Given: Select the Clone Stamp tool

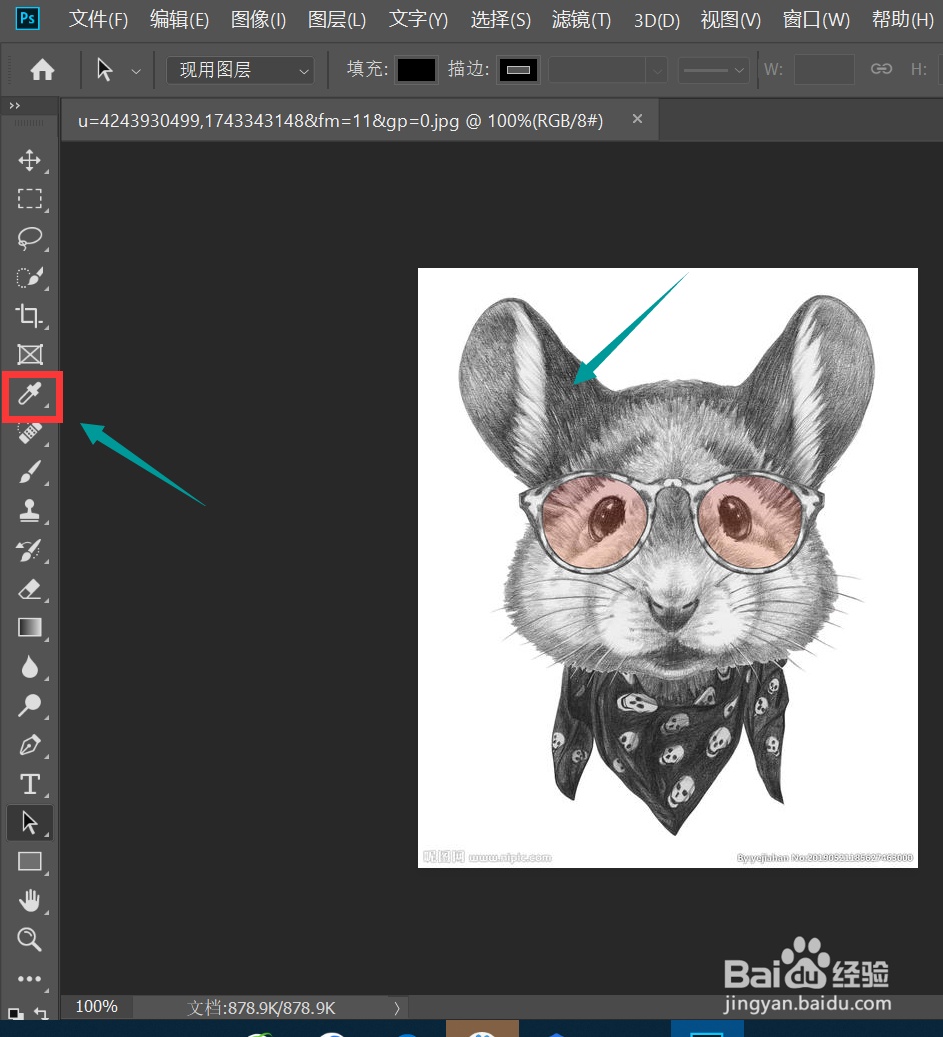Looking at the screenshot, I should 30,511.
